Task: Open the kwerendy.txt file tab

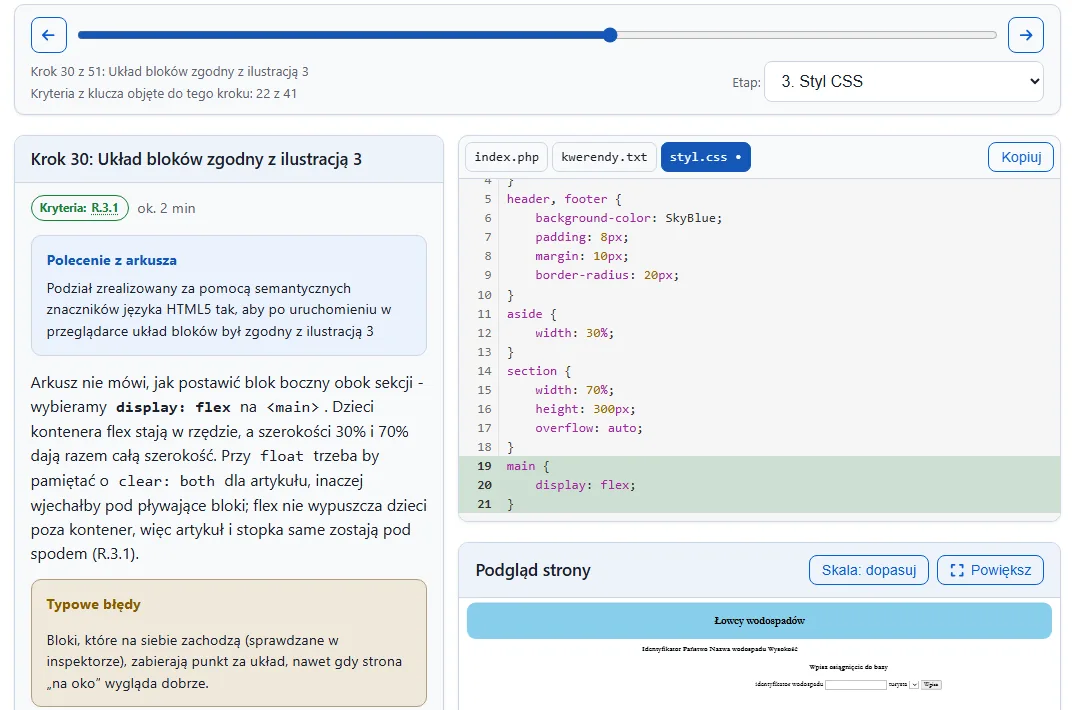Action: pos(604,157)
